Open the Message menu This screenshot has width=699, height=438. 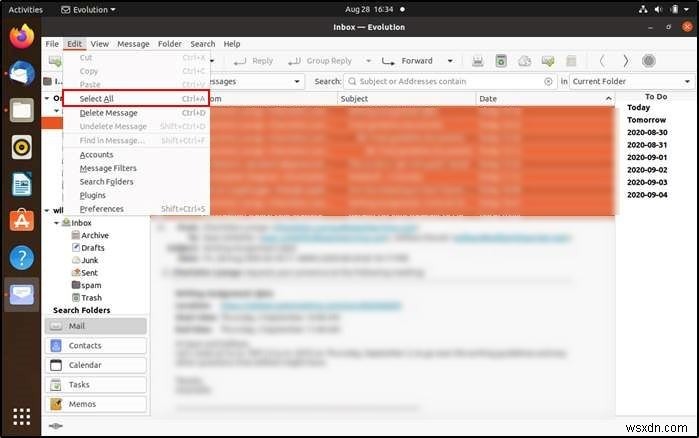pos(133,44)
